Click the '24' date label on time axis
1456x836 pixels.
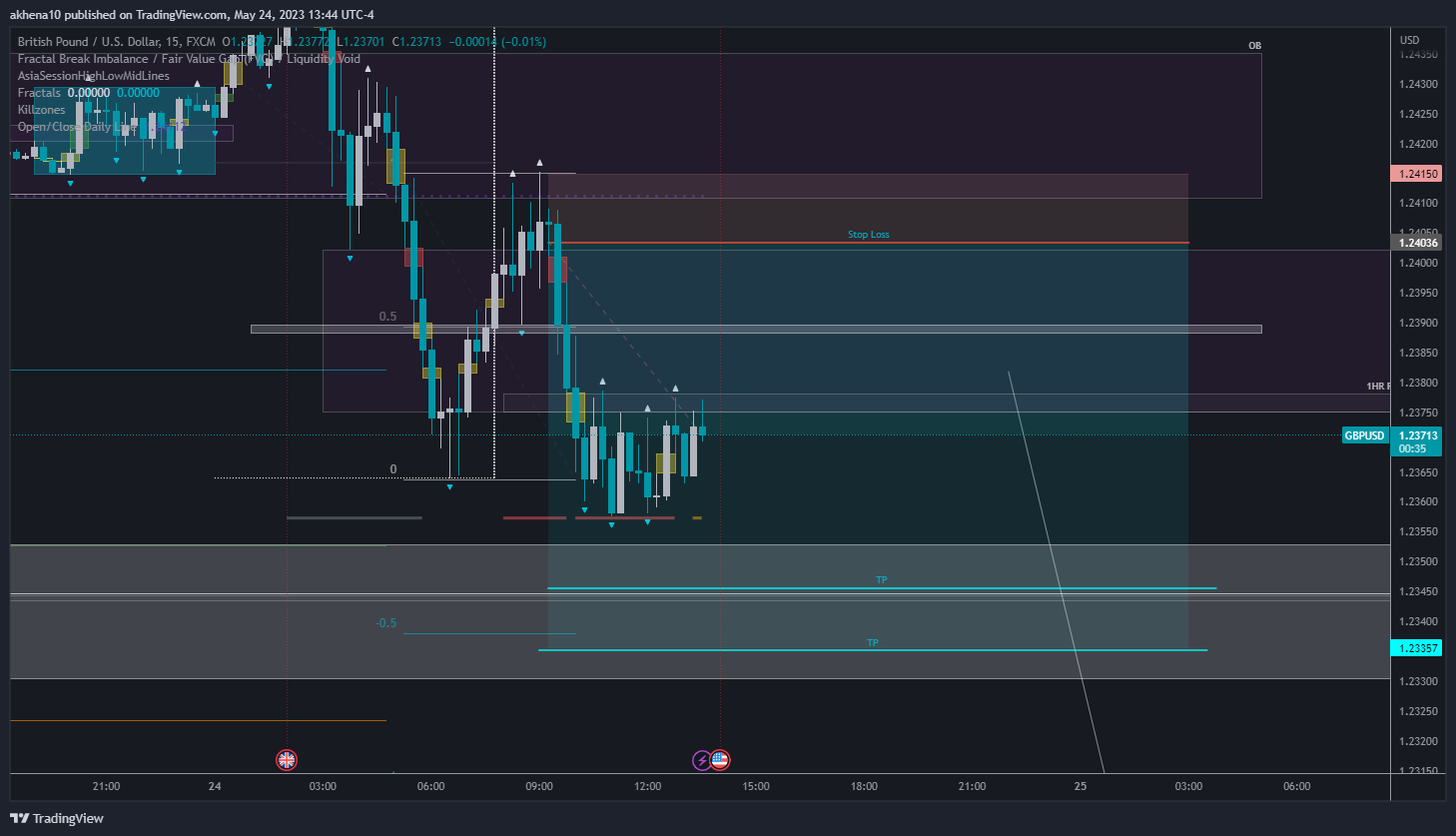[x=215, y=787]
